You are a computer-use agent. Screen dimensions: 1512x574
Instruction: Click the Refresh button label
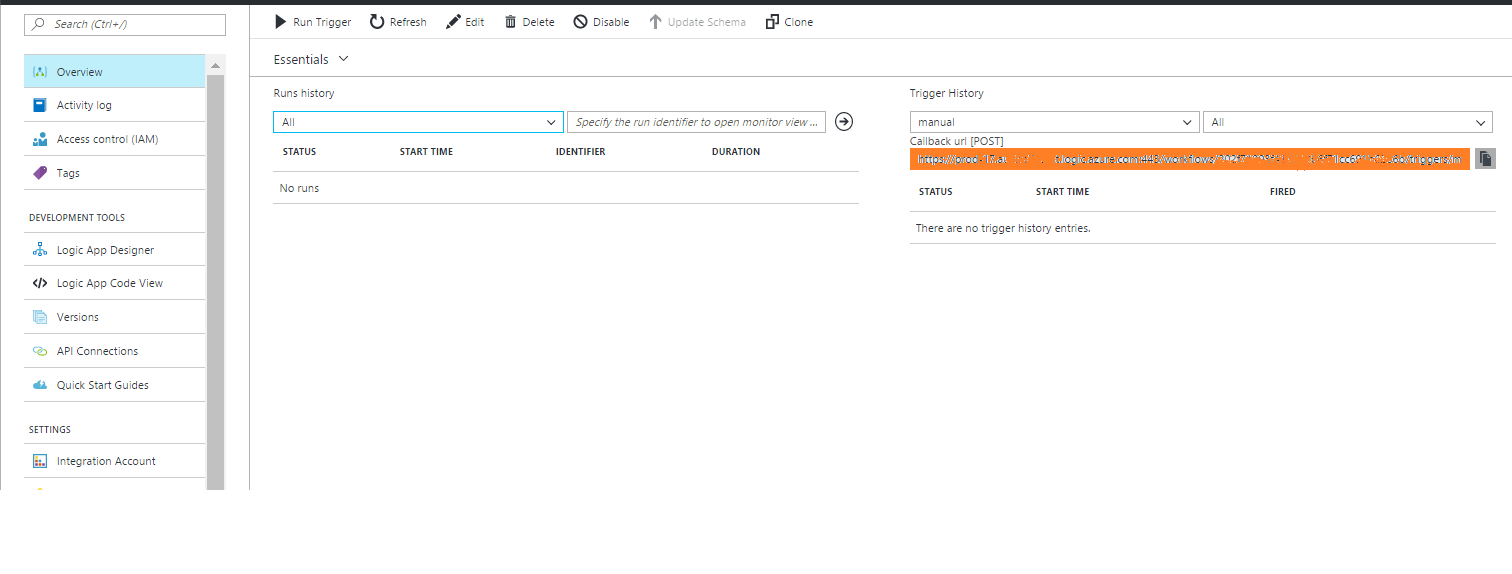coord(408,22)
